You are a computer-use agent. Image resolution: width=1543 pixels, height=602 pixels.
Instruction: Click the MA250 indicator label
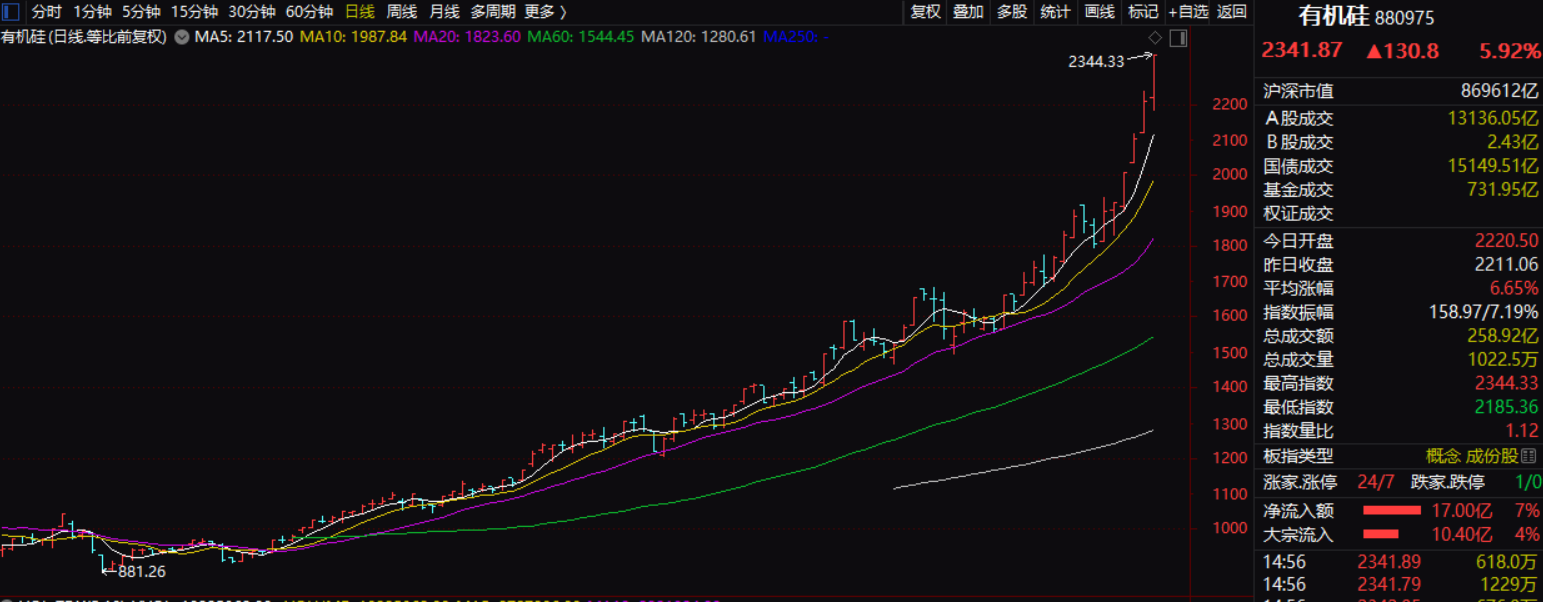click(796, 37)
